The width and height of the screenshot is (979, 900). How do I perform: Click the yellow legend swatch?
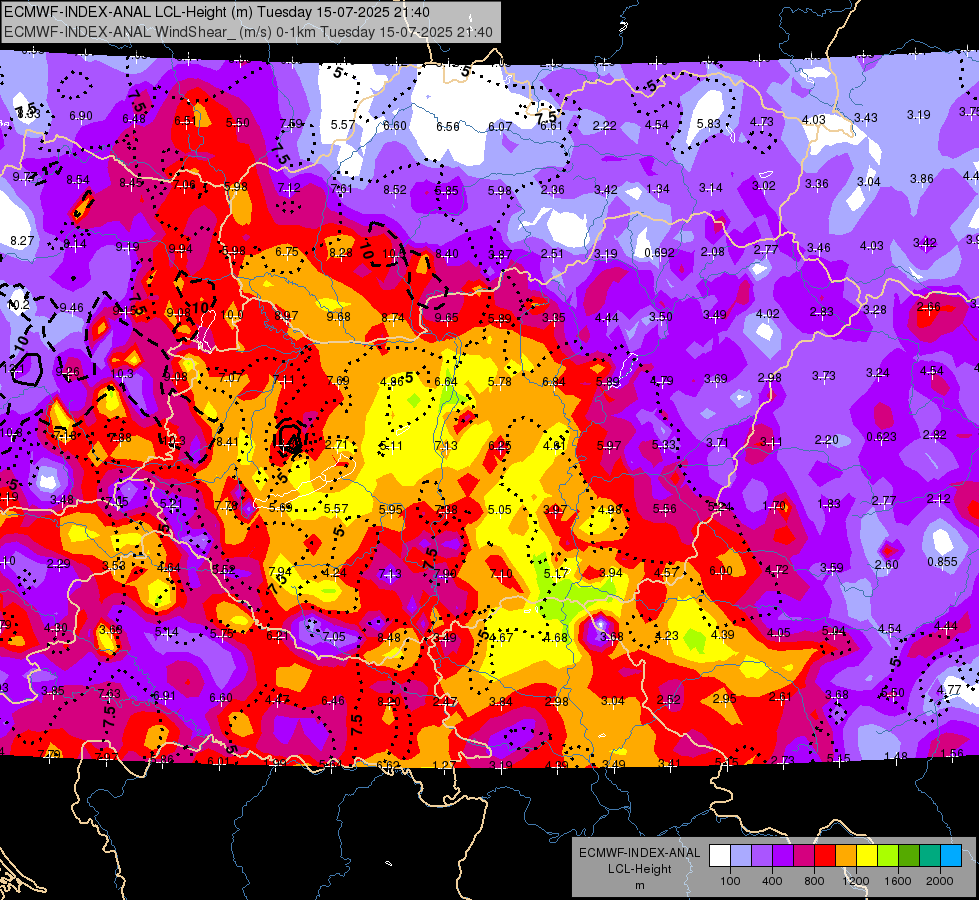point(868,856)
